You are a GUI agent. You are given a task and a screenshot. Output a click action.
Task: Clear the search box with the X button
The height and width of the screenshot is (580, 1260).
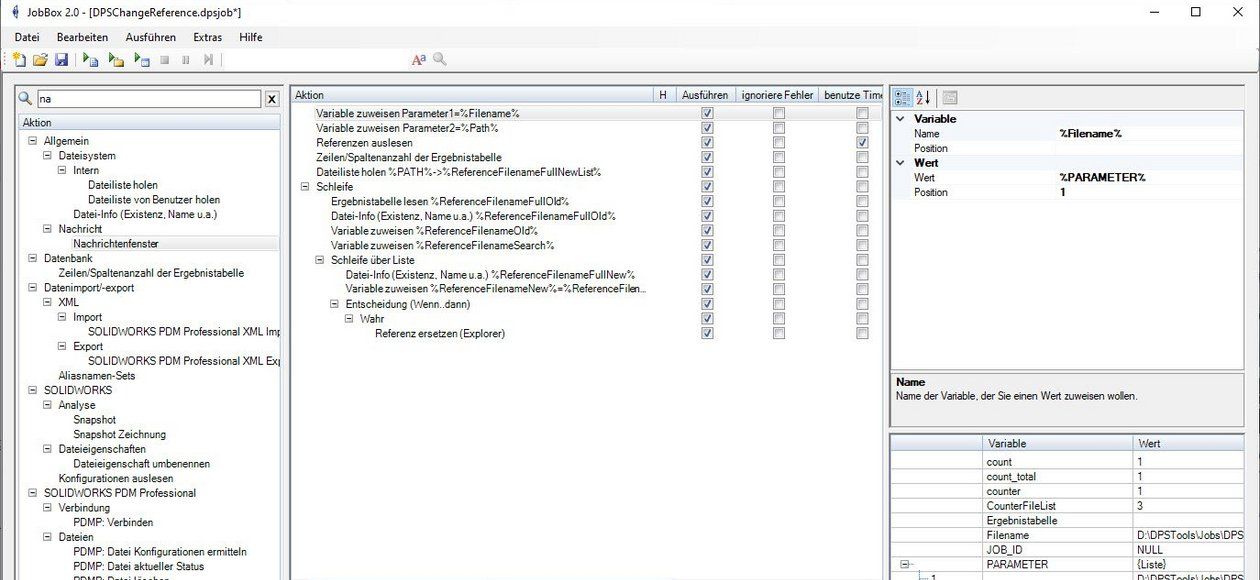(271, 99)
